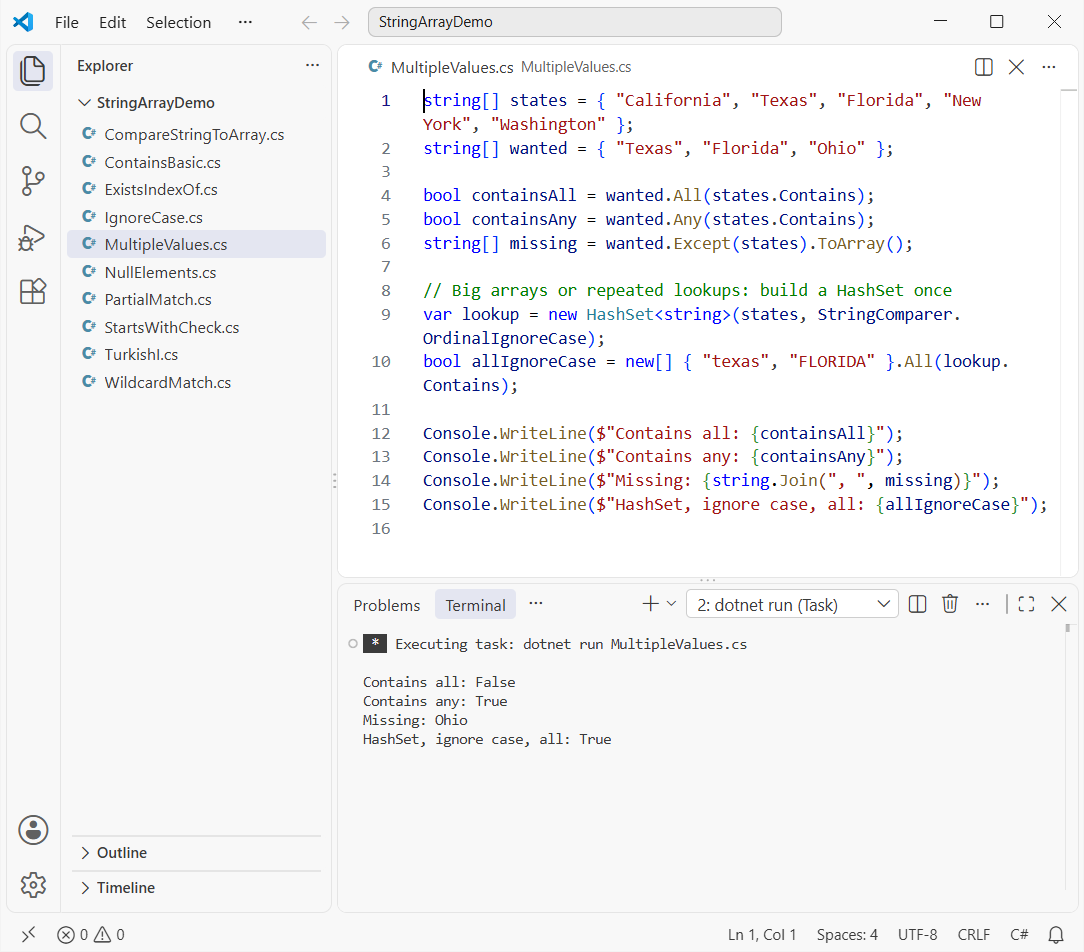Click the "Missing: Ohio" terminal output line
Image resolution: width=1084 pixels, height=952 pixels.
415,720
